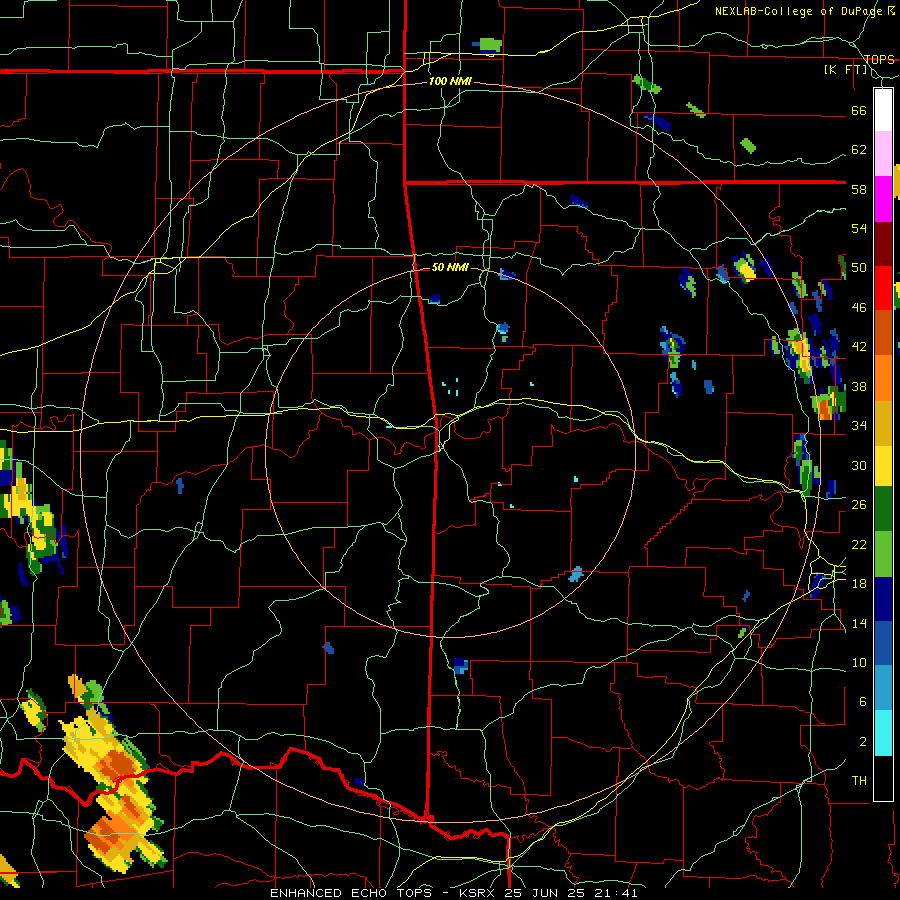Pick the light blue legend swatch

(x=883, y=688)
